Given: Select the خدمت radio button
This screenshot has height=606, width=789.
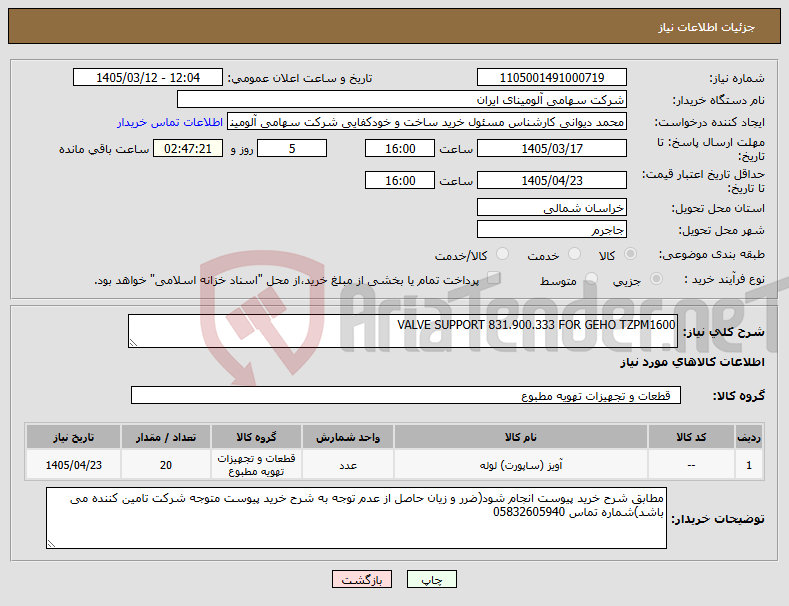Looking at the screenshot, I should point(574,254).
